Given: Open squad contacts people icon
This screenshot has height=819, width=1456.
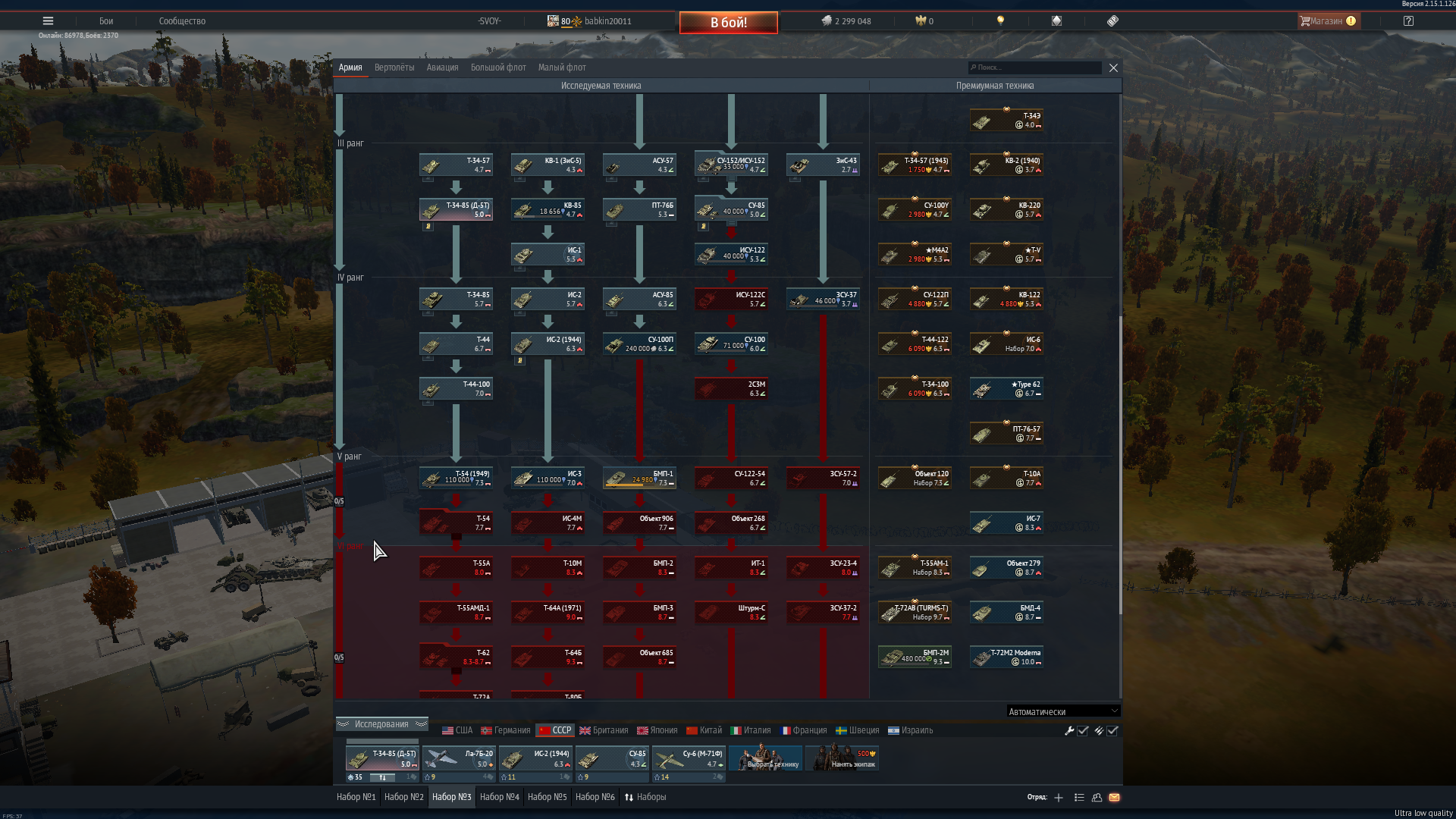Looking at the screenshot, I should pos(1097,797).
